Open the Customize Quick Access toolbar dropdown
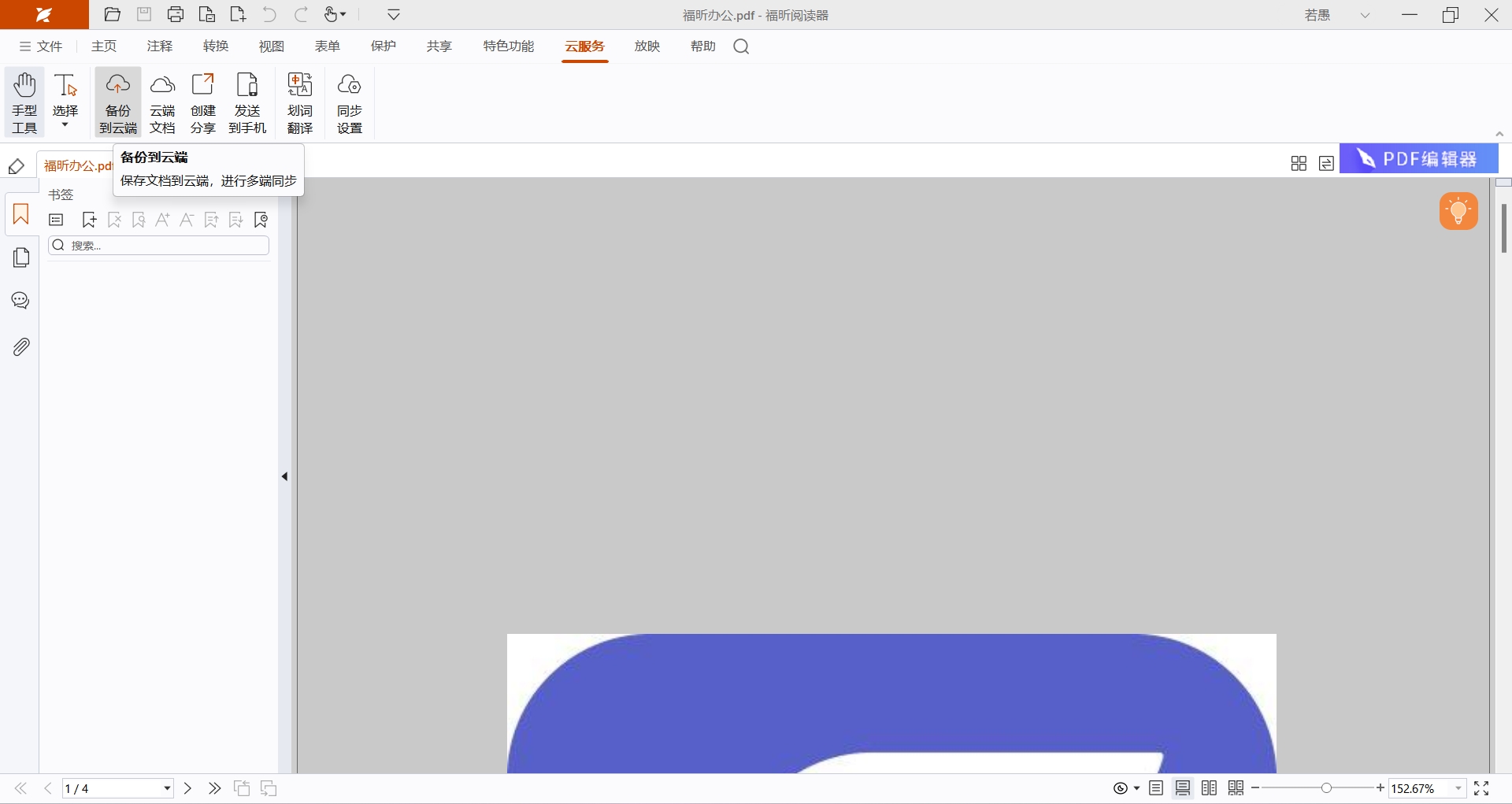 (x=394, y=14)
